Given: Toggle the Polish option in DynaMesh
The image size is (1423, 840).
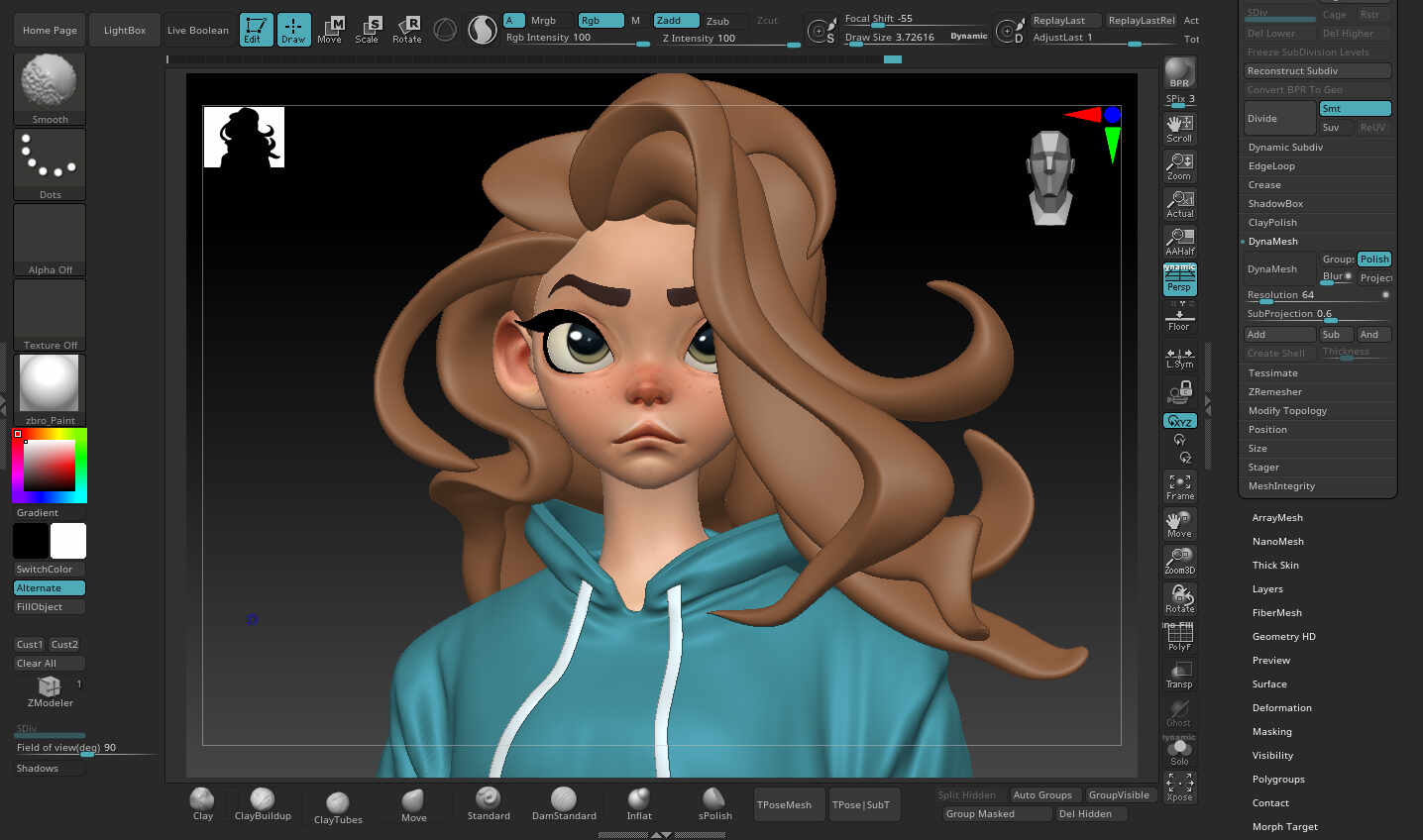Looking at the screenshot, I should coord(1374,260).
